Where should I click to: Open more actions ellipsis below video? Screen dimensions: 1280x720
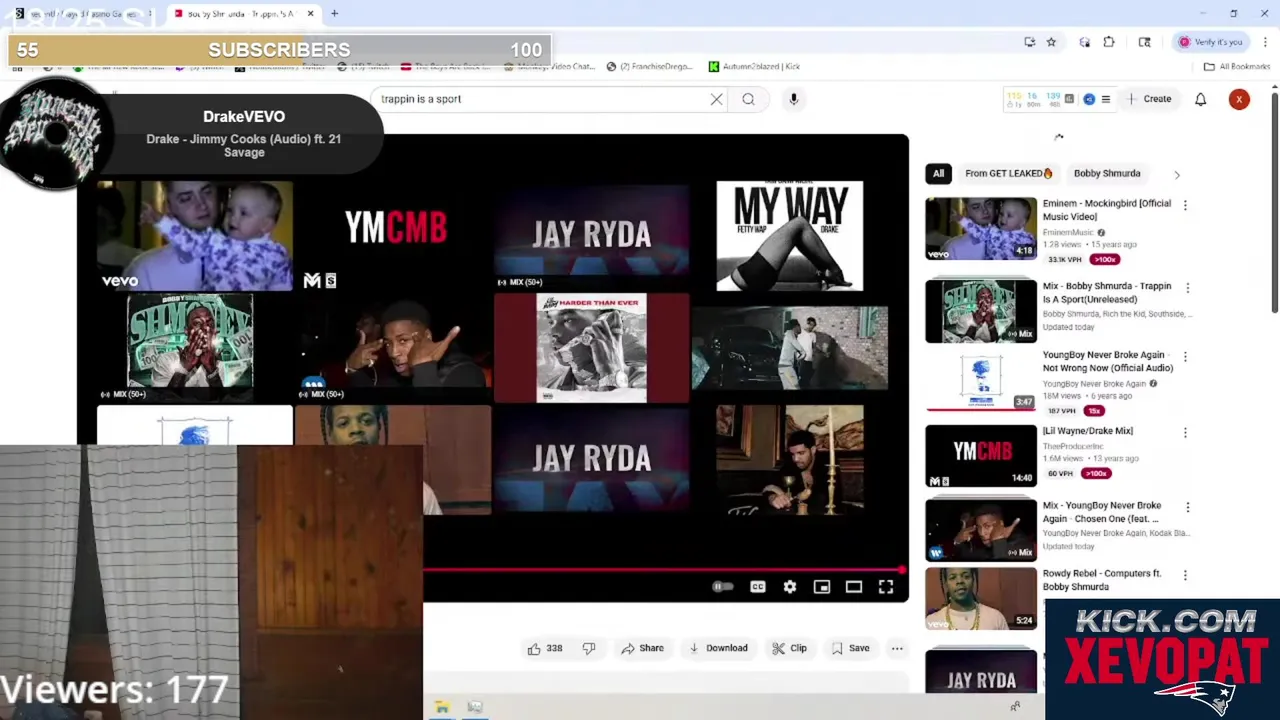pos(897,648)
